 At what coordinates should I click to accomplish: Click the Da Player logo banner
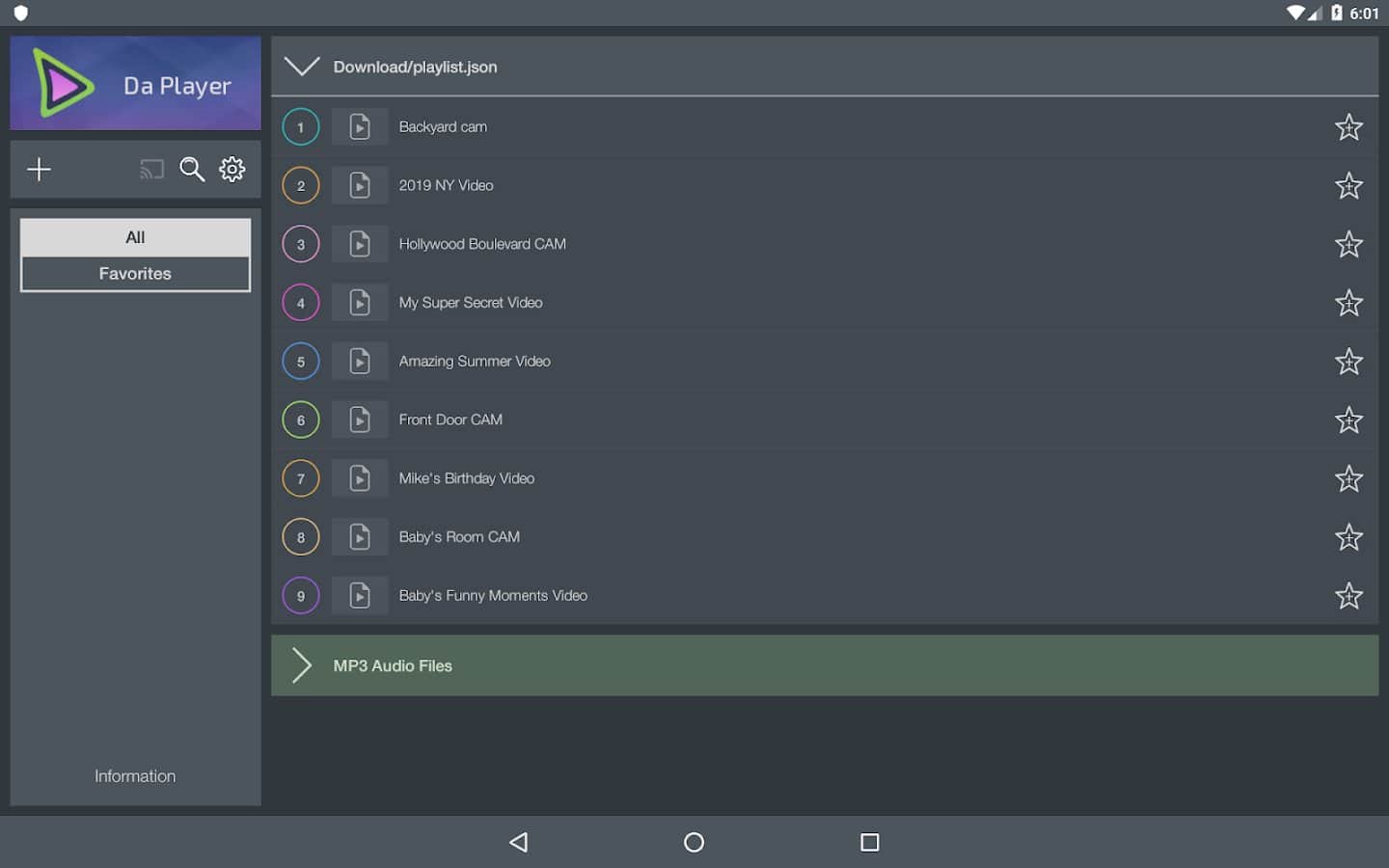(x=135, y=84)
